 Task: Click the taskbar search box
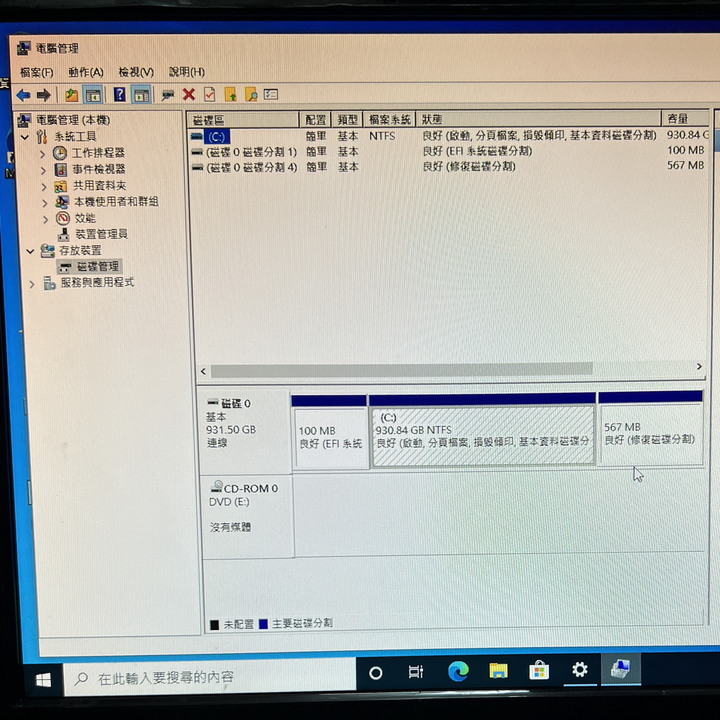210,678
